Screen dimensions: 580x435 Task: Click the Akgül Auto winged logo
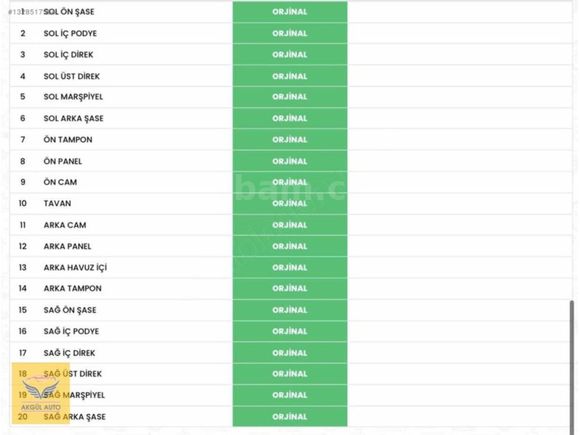(41, 393)
